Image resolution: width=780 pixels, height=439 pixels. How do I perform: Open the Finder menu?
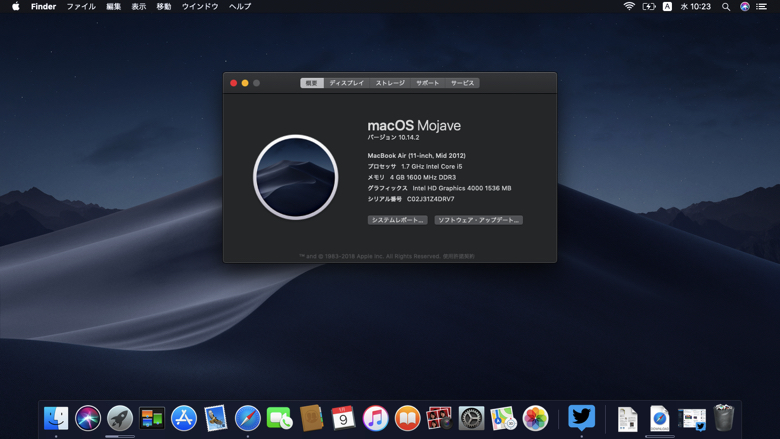tap(43, 6)
